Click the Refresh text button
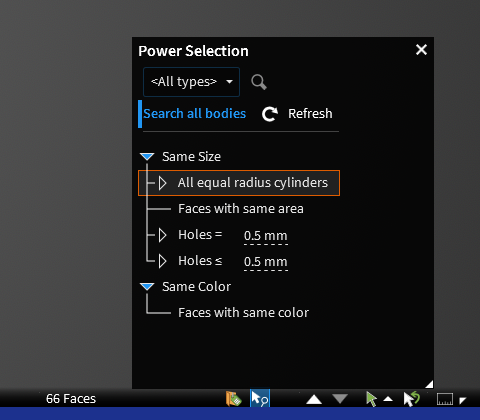480x420 pixels. click(x=310, y=114)
